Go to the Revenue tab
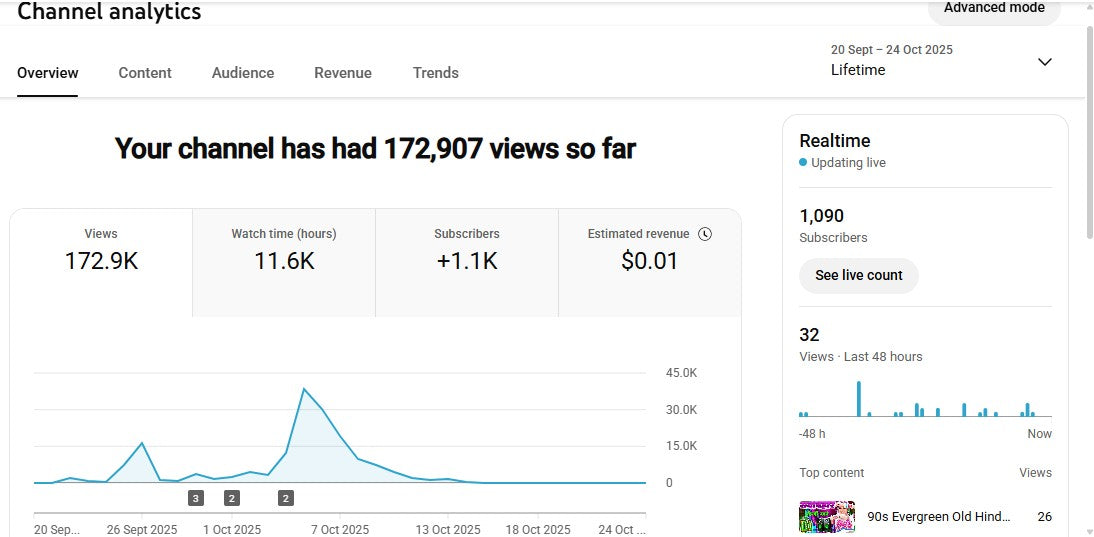This screenshot has height=537, width=1094. (343, 73)
